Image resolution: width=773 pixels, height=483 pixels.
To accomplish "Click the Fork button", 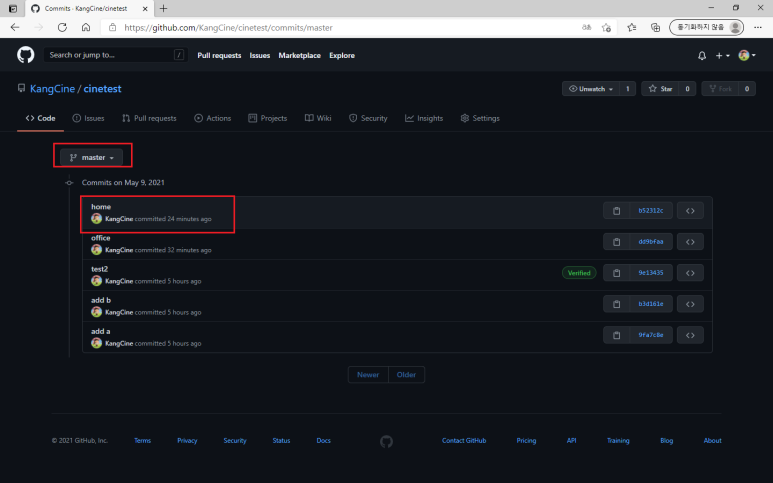I will pos(720,89).
